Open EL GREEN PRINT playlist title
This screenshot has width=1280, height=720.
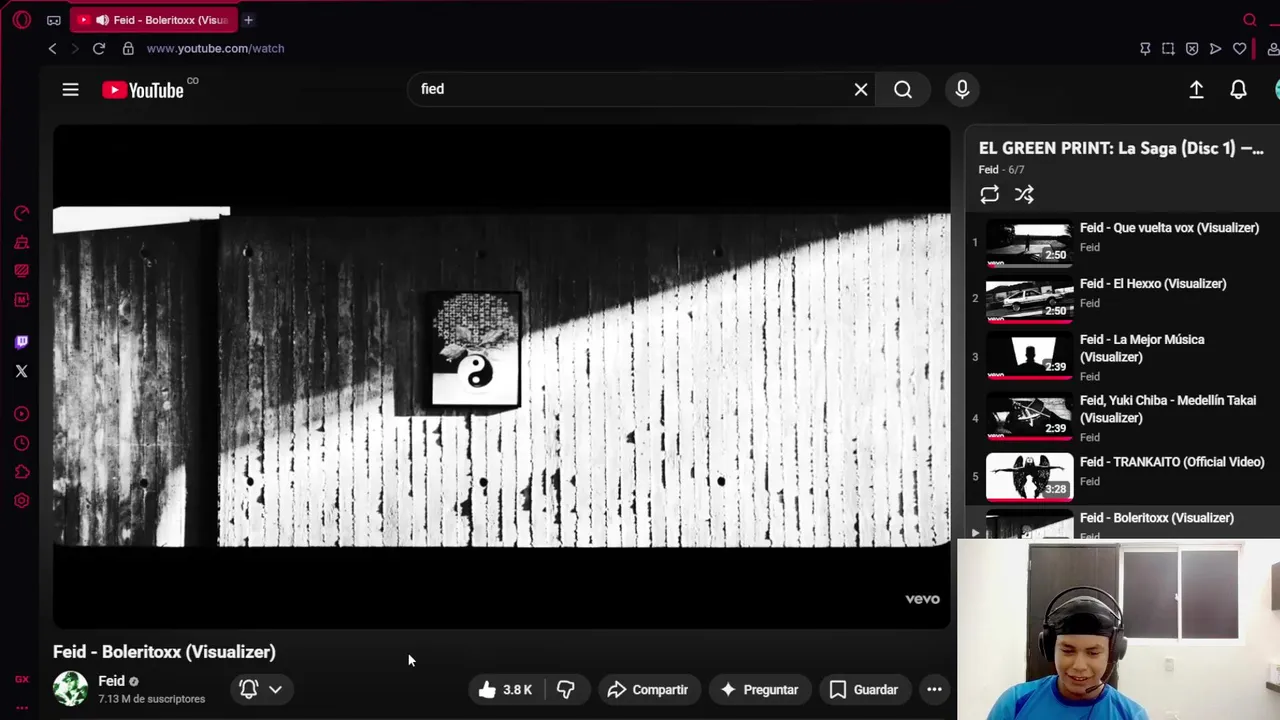[1121, 148]
